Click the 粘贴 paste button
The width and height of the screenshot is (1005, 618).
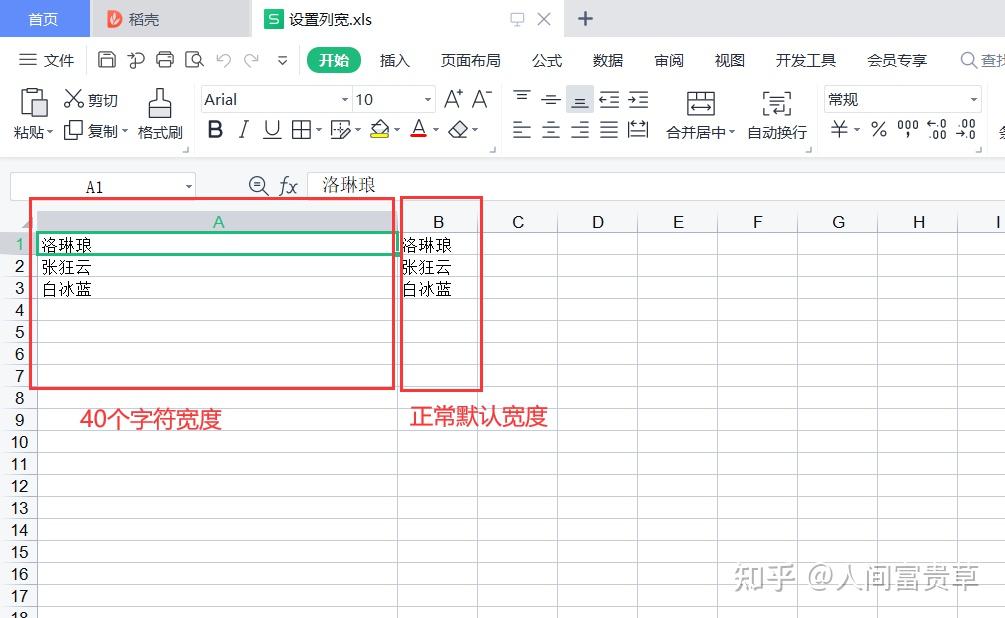coord(33,115)
